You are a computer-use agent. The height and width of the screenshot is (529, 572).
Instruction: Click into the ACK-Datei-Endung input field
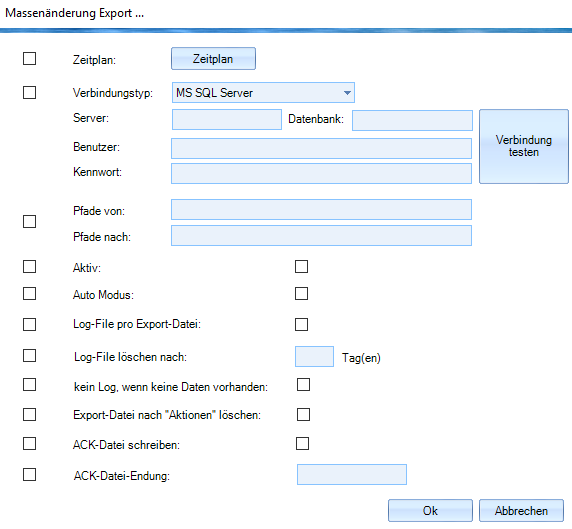pos(352,474)
